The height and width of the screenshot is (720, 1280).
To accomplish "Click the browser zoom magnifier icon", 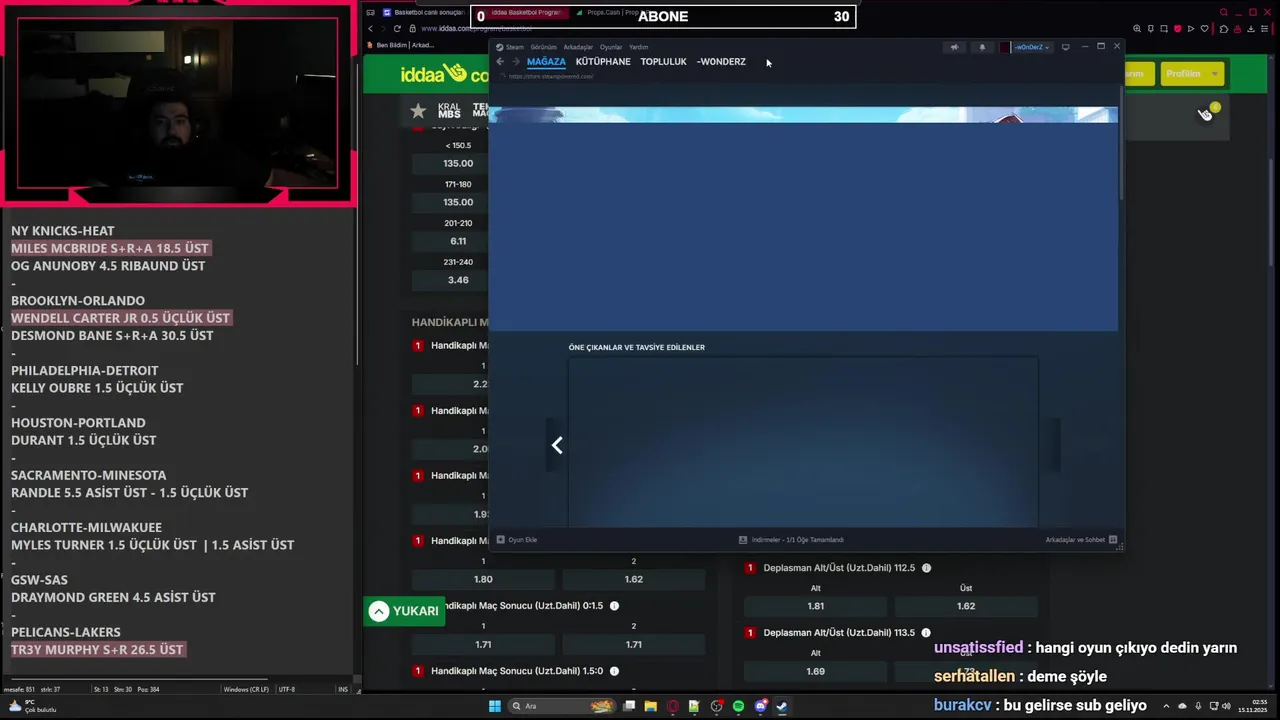I will click(x=1137, y=29).
